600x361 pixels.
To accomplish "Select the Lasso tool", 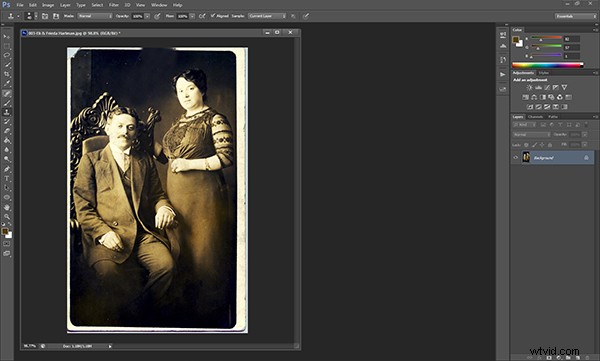I will click(x=7, y=56).
